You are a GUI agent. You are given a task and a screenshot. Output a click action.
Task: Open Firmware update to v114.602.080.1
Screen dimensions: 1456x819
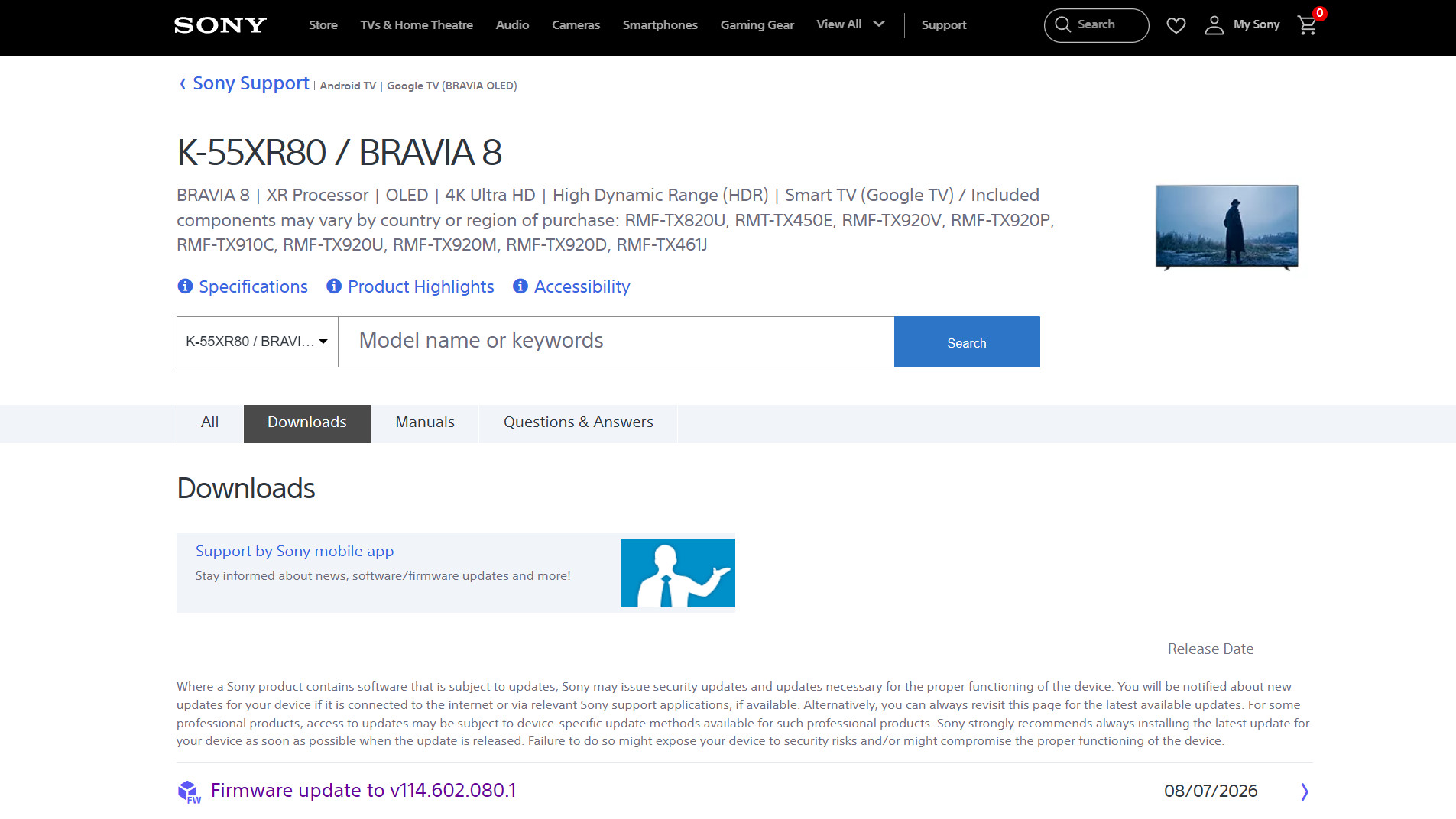(x=363, y=791)
